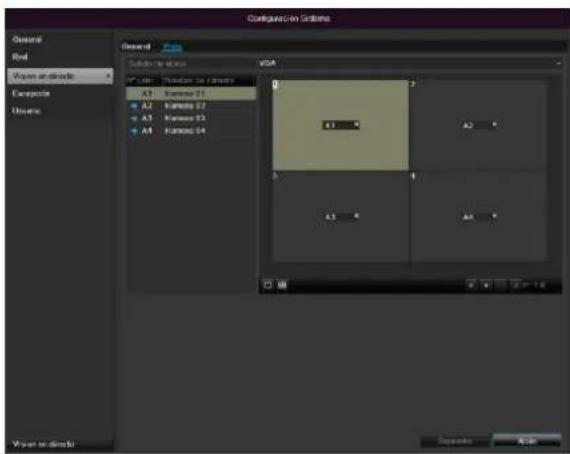Select four-window grid layout icon

(282, 285)
